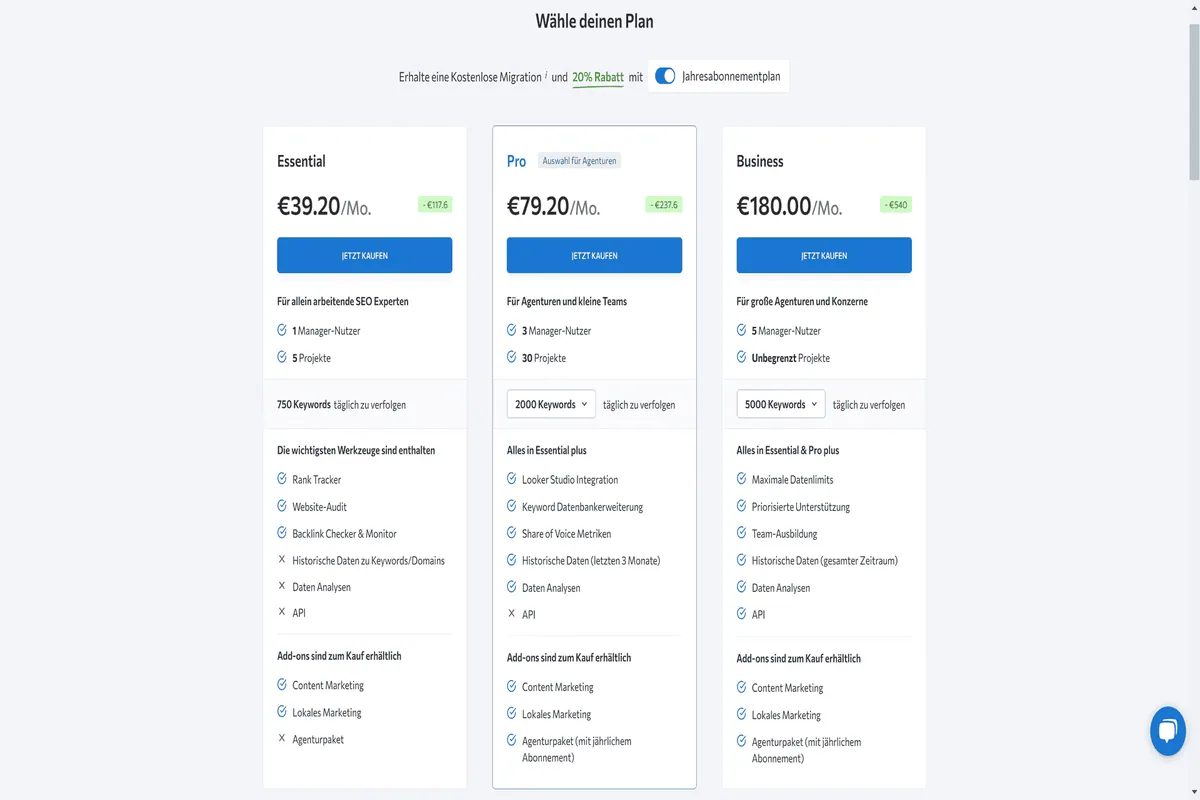Click check icon beside Agenturpaket in Business plan
Viewport: 1200px width, 800px height.
tap(742, 742)
